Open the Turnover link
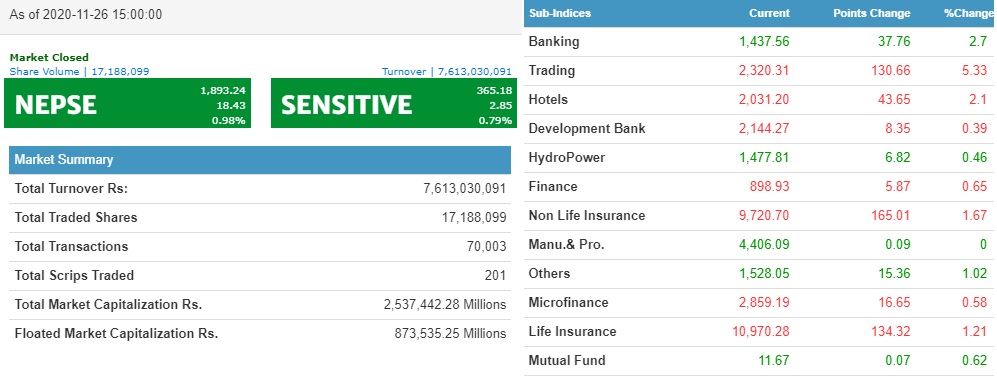 point(446,71)
